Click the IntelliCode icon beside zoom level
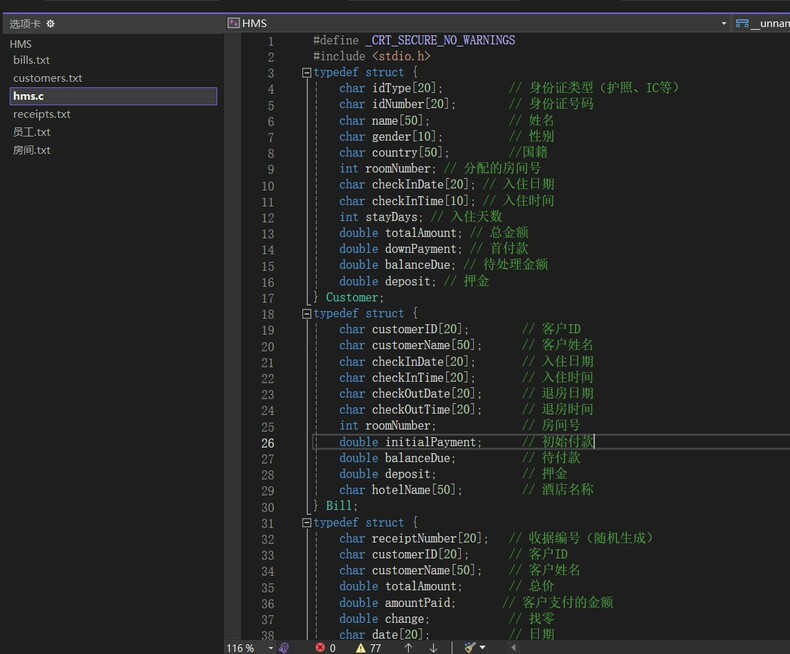 [283, 647]
